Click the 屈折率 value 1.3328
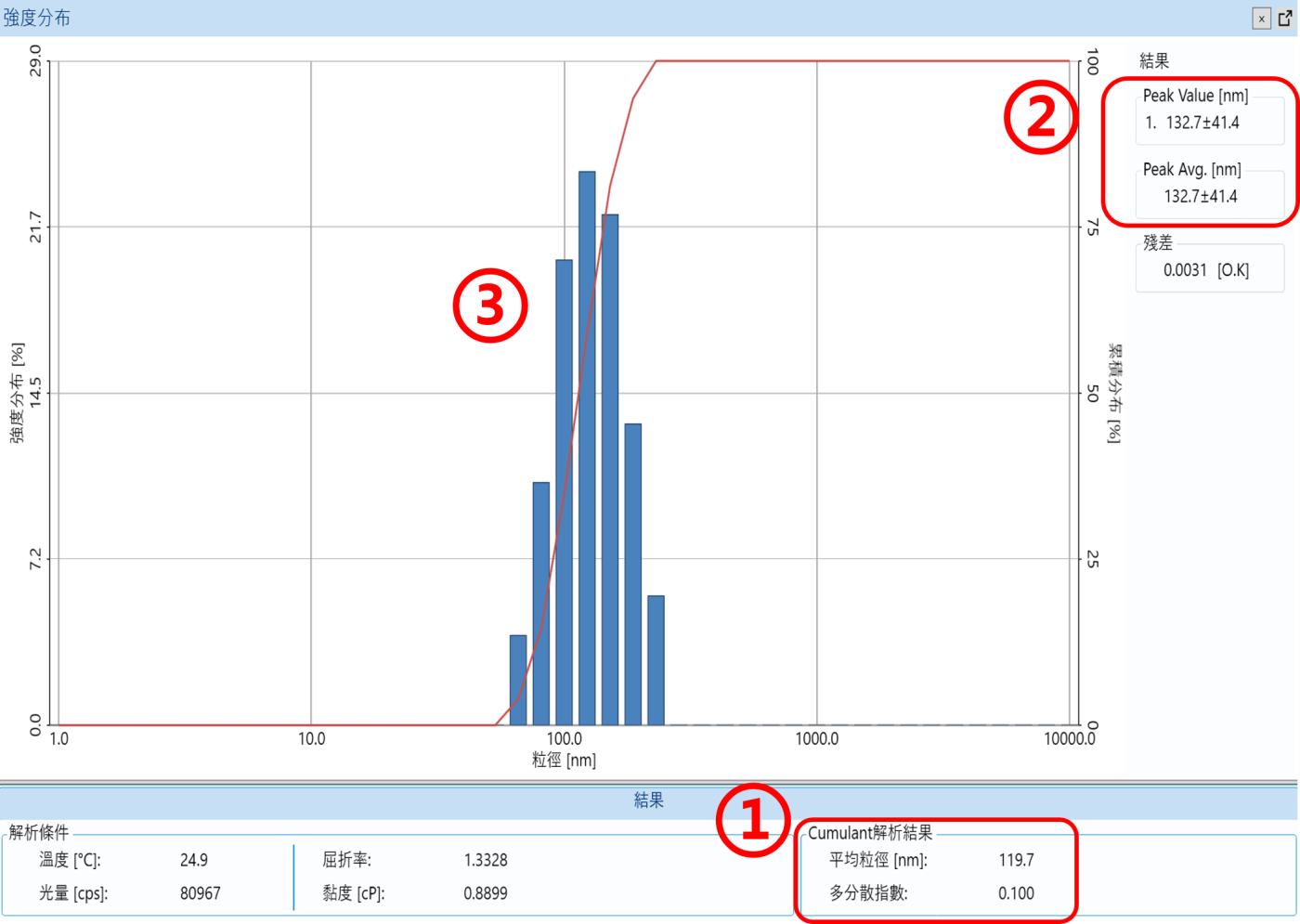 point(486,860)
